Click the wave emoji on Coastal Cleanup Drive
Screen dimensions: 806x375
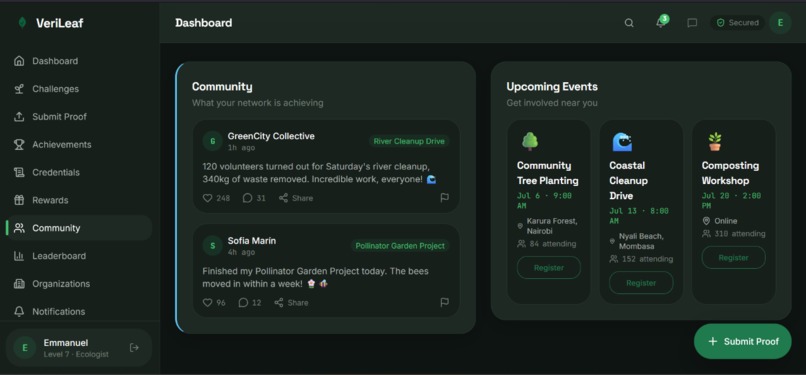coord(622,141)
